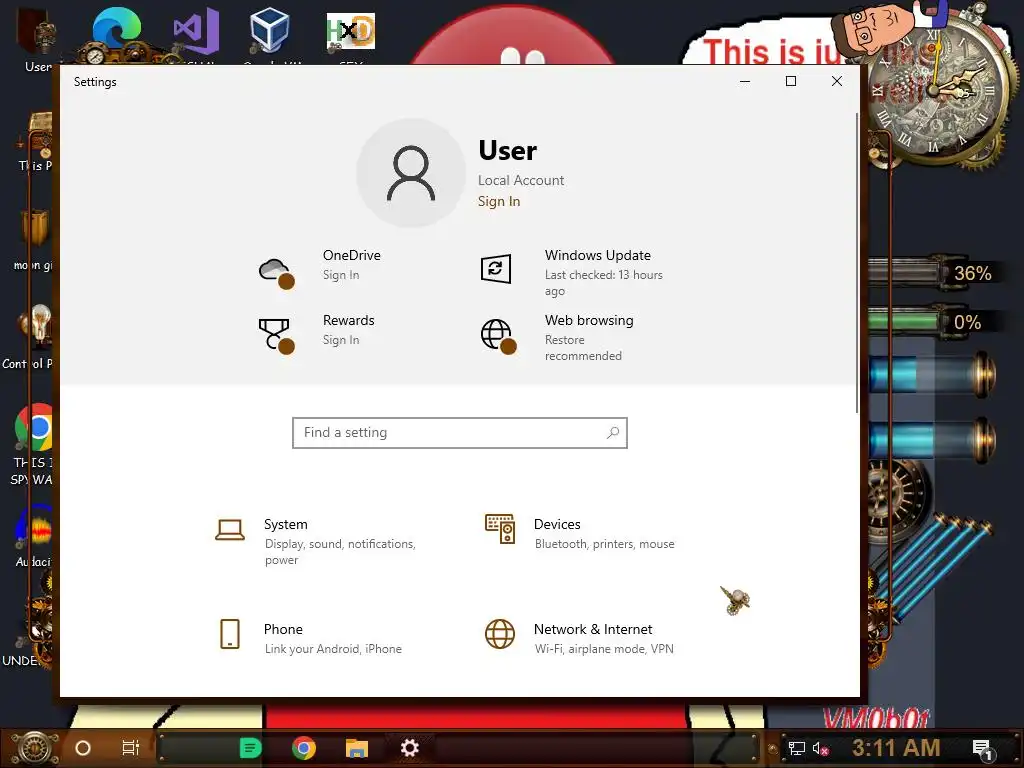1024x768 pixels.
Task: Open Google Chrome from the taskbar
Action: [304, 748]
